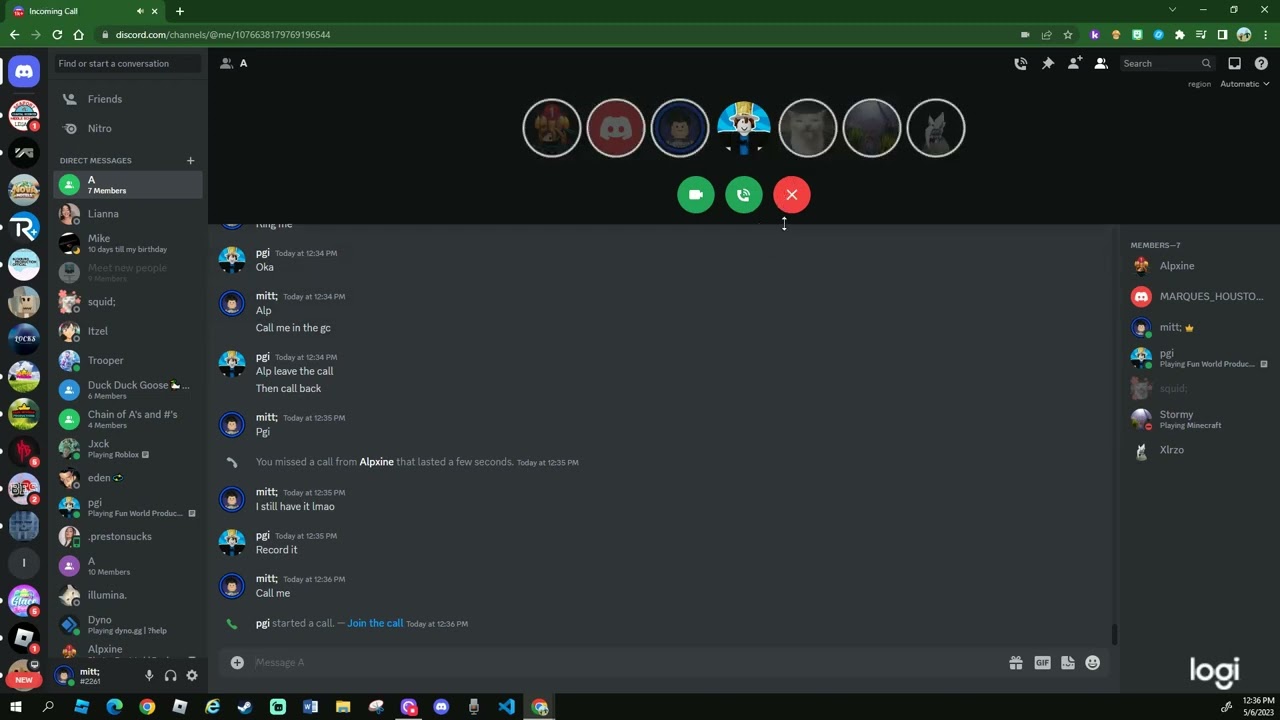Open Chain of A's and #'s group

click(x=128, y=419)
